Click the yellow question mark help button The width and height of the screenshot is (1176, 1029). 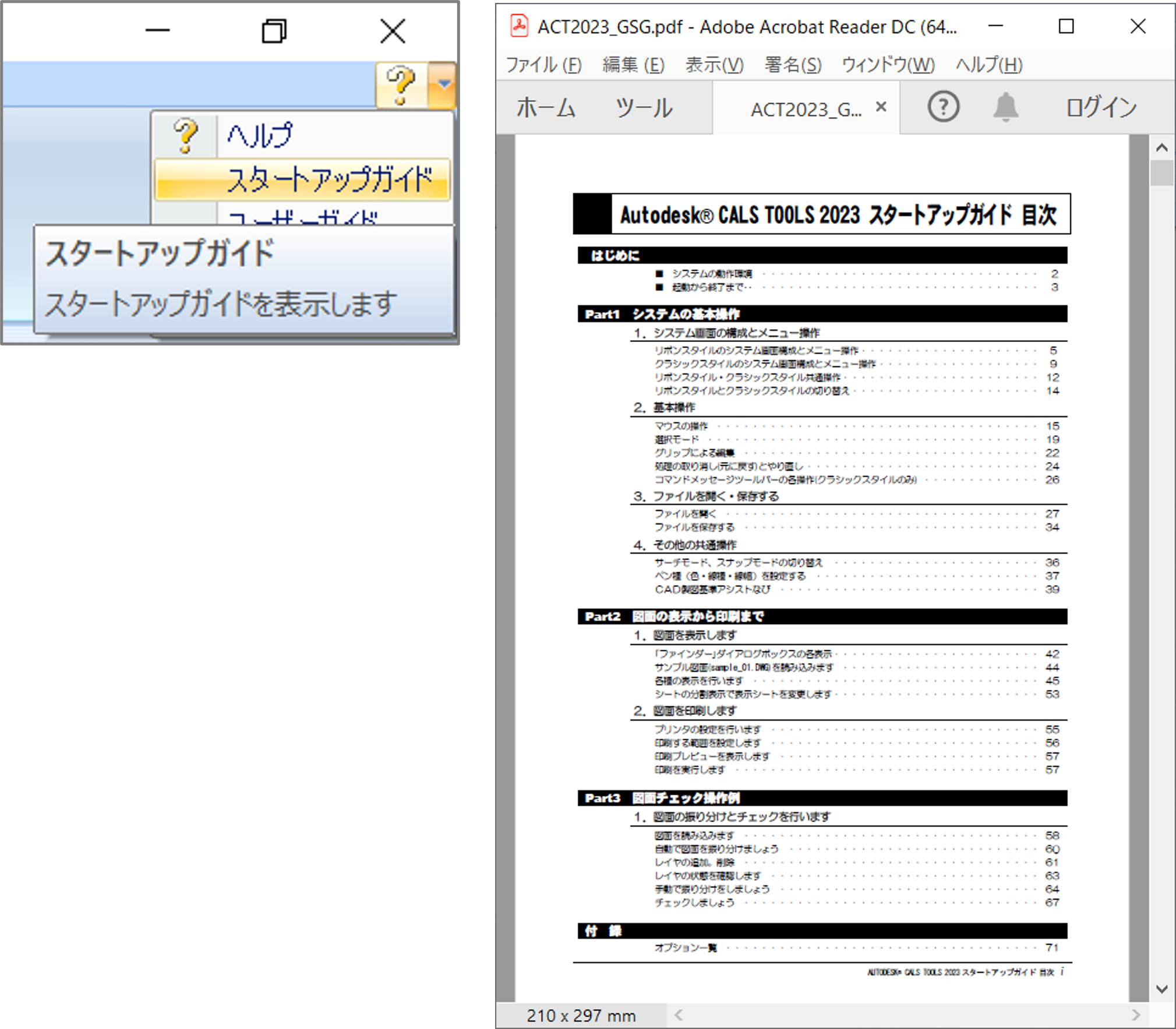click(401, 85)
